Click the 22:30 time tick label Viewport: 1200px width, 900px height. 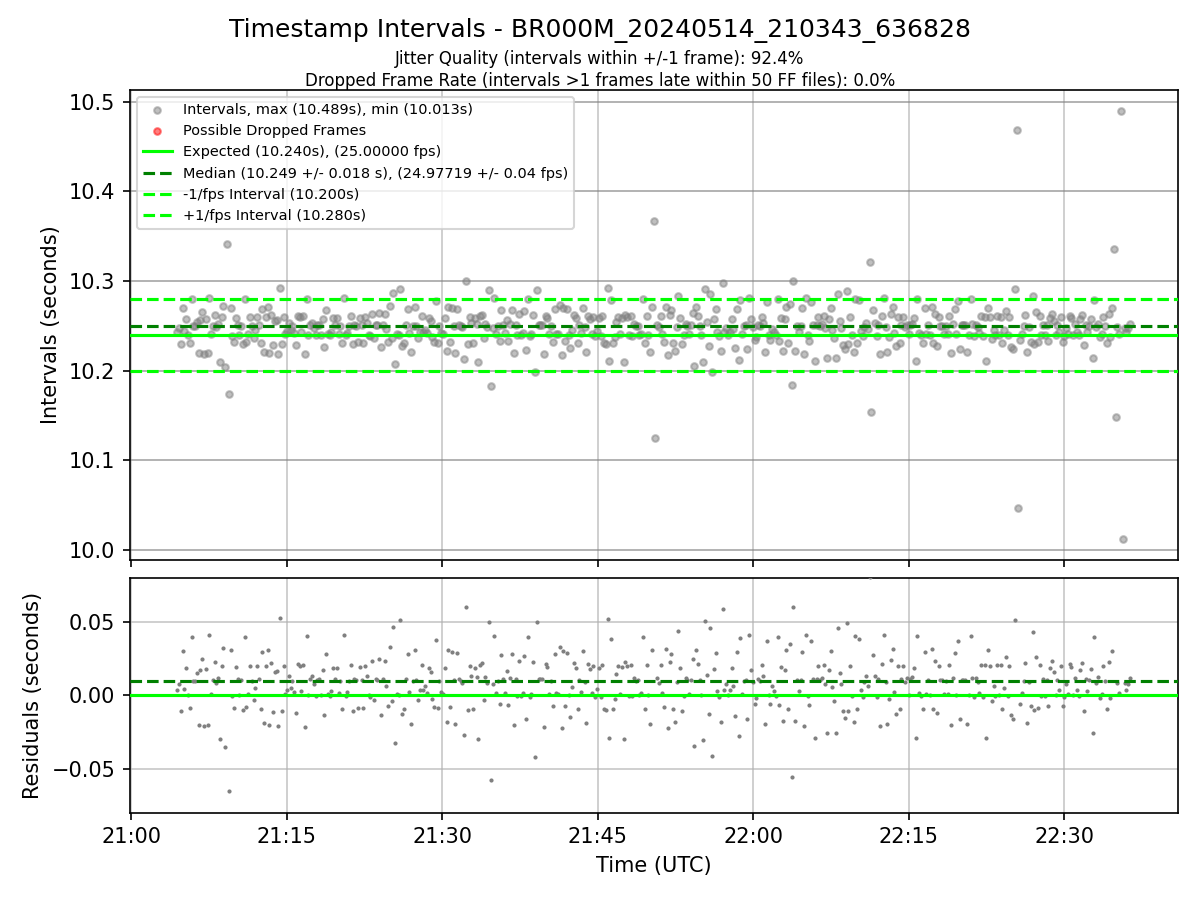coord(1063,835)
